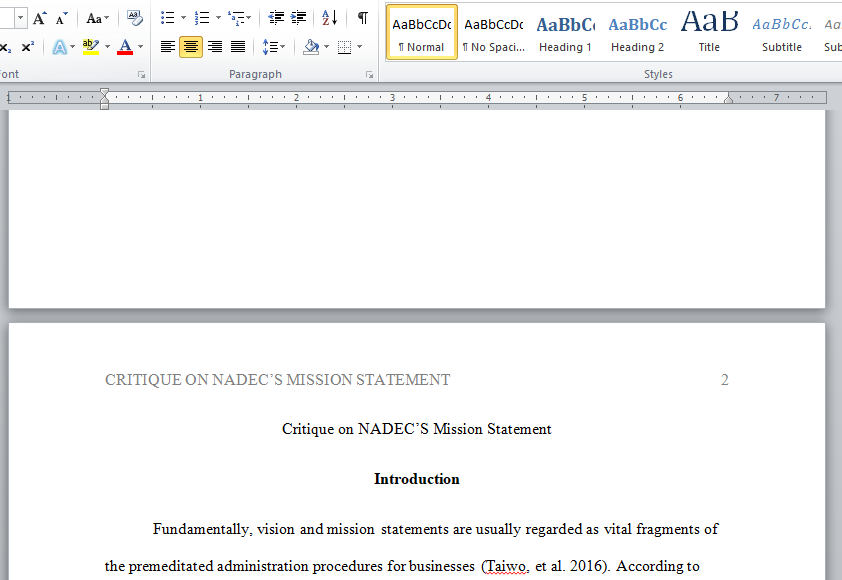The image size is (842, 580).
Task: Open the Text Effects glowing A icon
Action: pos(60,47)
